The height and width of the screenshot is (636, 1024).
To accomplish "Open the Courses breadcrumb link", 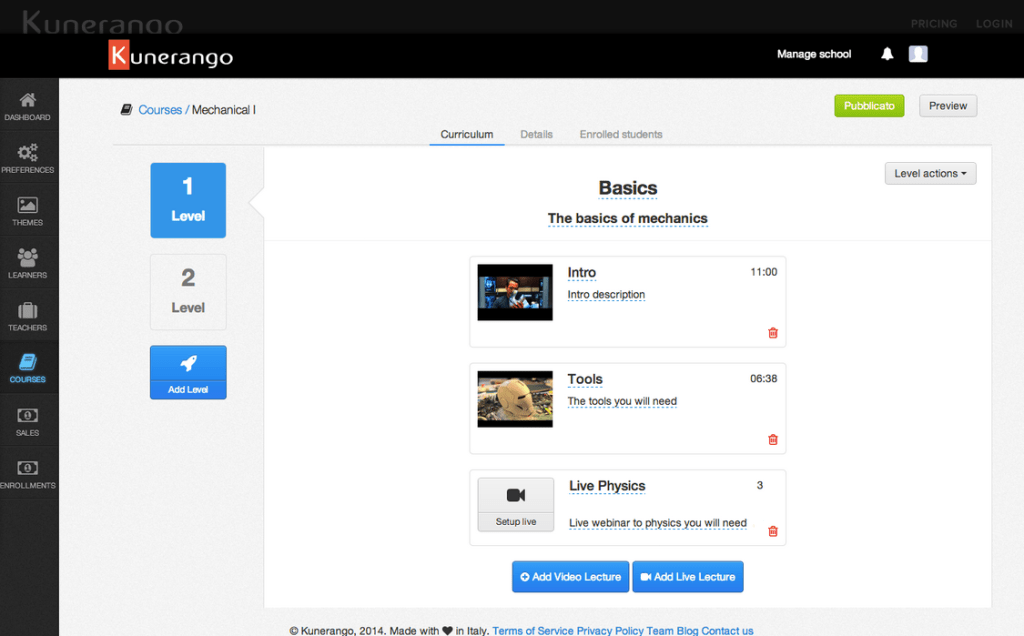I will coord(160,110).
